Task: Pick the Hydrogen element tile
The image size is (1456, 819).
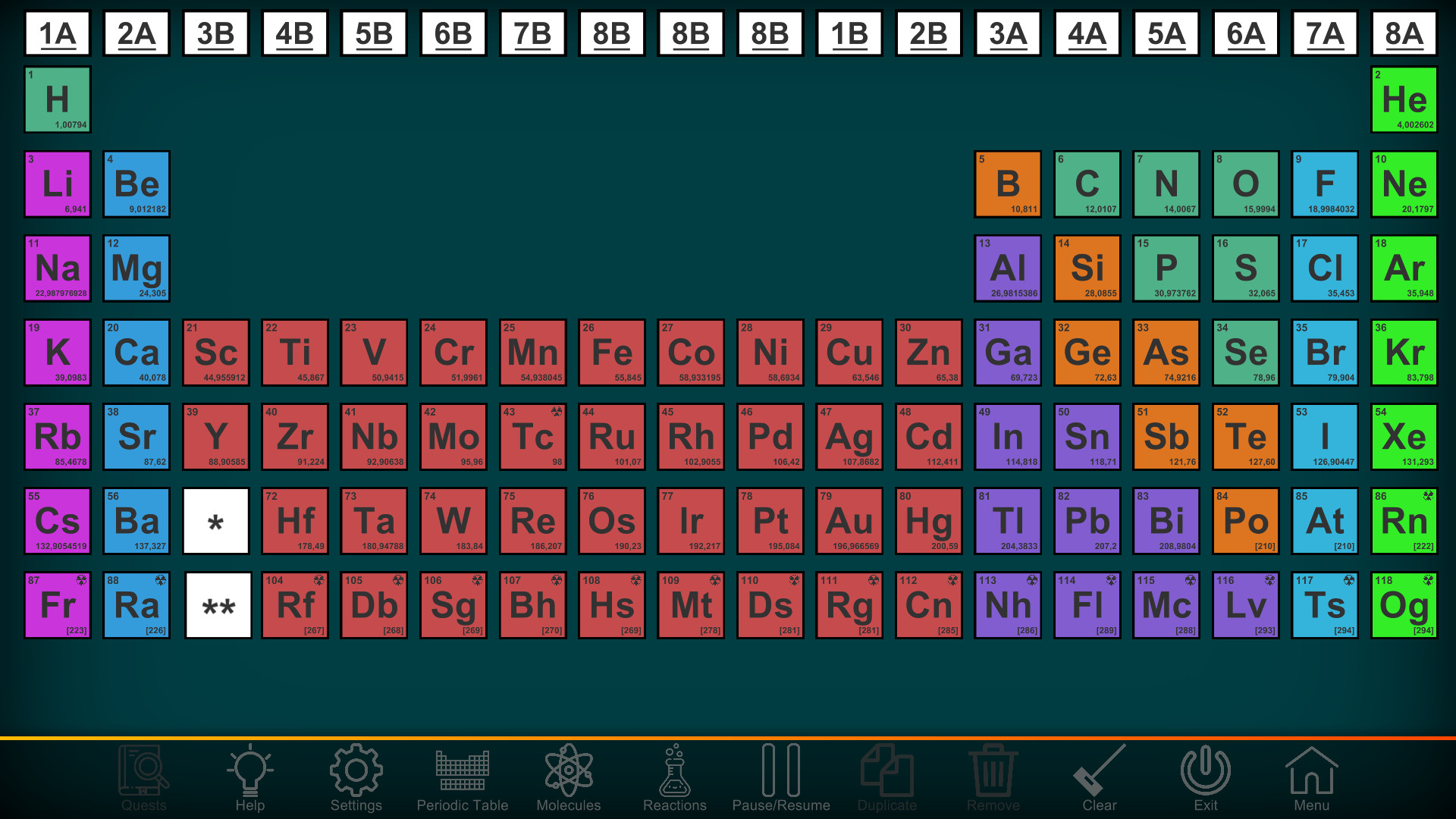Action: 58,100
